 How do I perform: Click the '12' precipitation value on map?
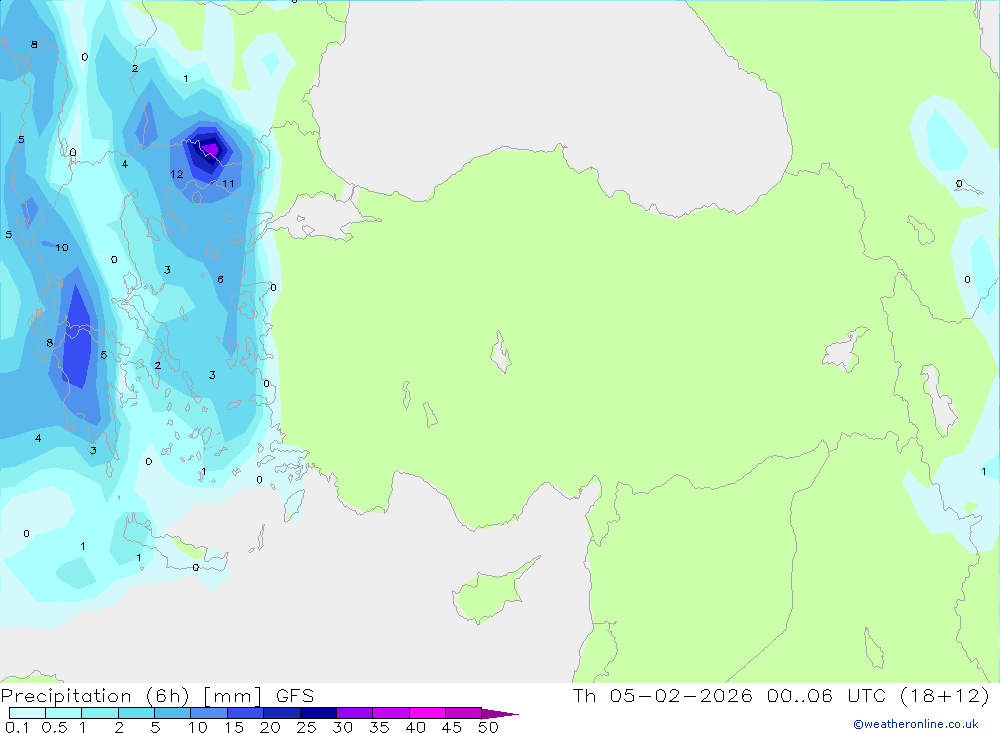tap(177, 174)
